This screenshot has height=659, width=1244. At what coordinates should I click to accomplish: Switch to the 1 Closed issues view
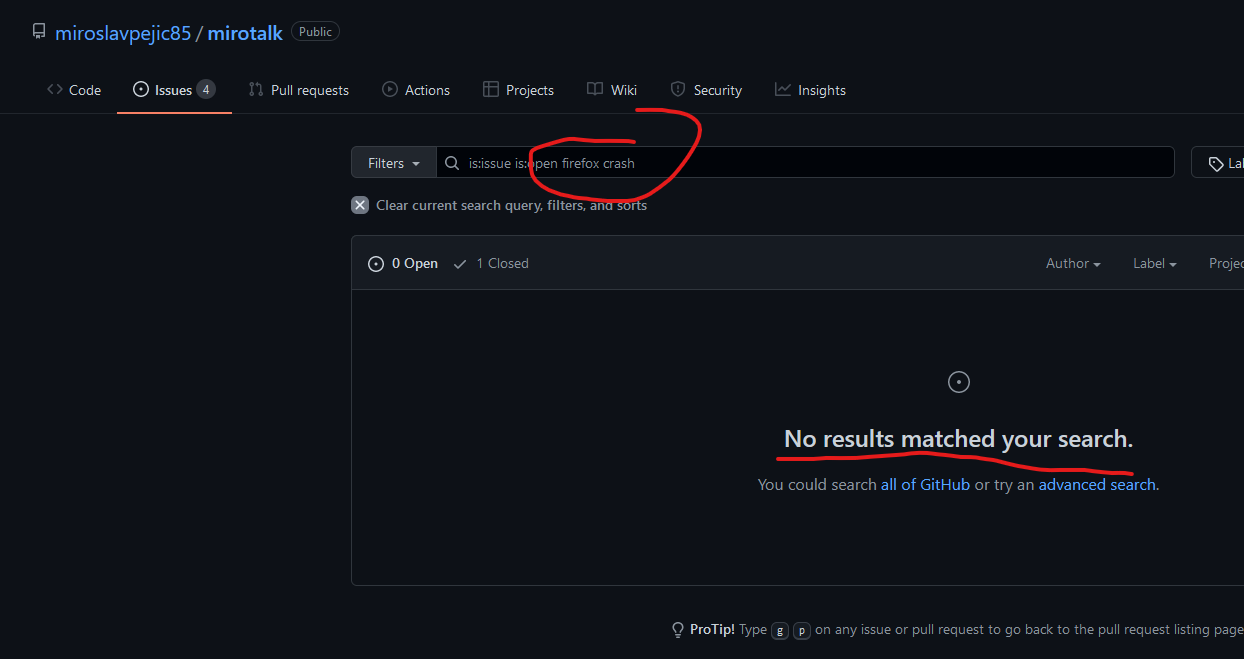(x=490, y=263)
